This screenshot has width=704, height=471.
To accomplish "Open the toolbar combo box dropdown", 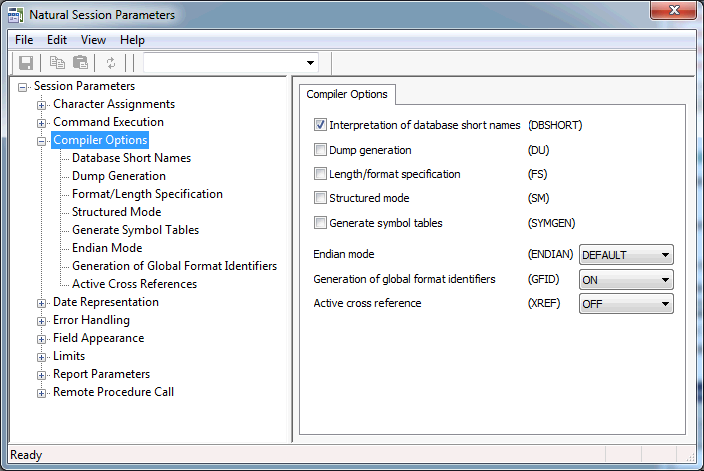I will coord(311,63).
